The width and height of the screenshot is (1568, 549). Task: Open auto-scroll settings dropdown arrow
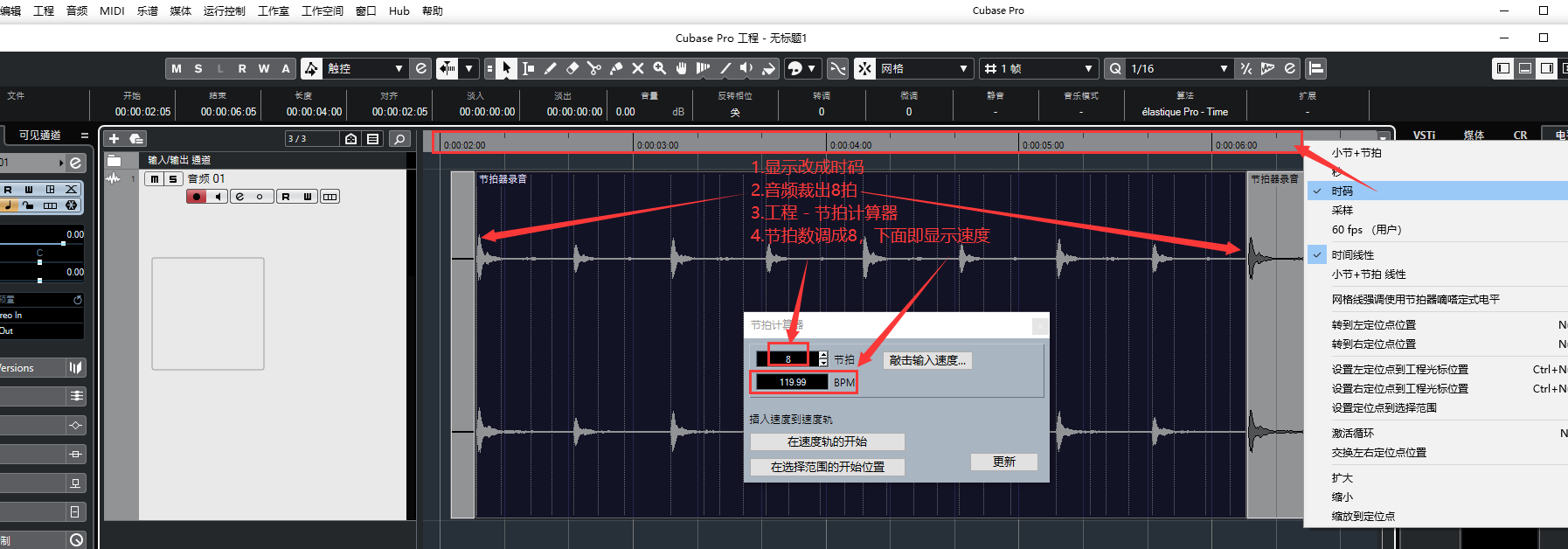click(469, 68)
